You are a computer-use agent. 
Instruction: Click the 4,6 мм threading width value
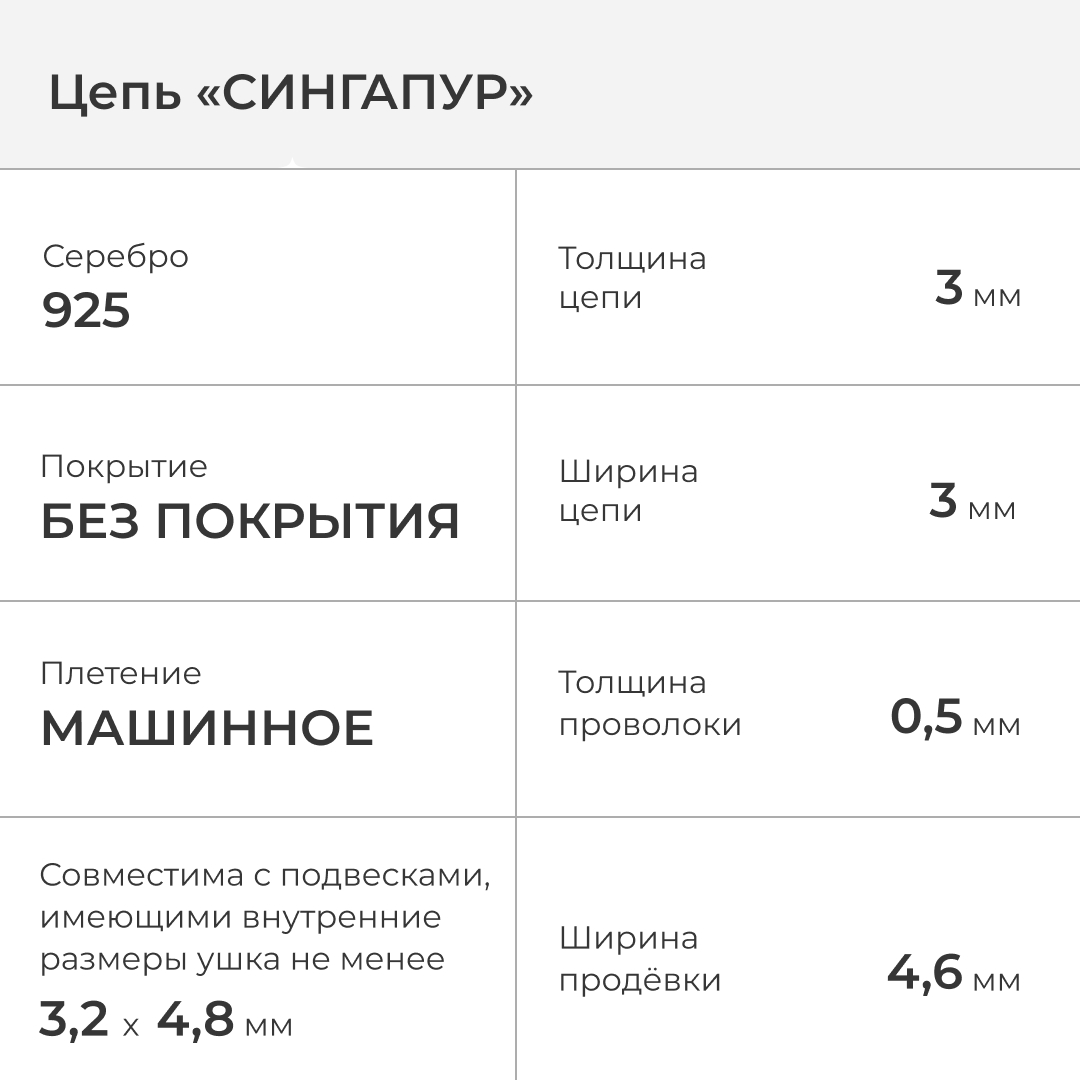tap(953, 973)
